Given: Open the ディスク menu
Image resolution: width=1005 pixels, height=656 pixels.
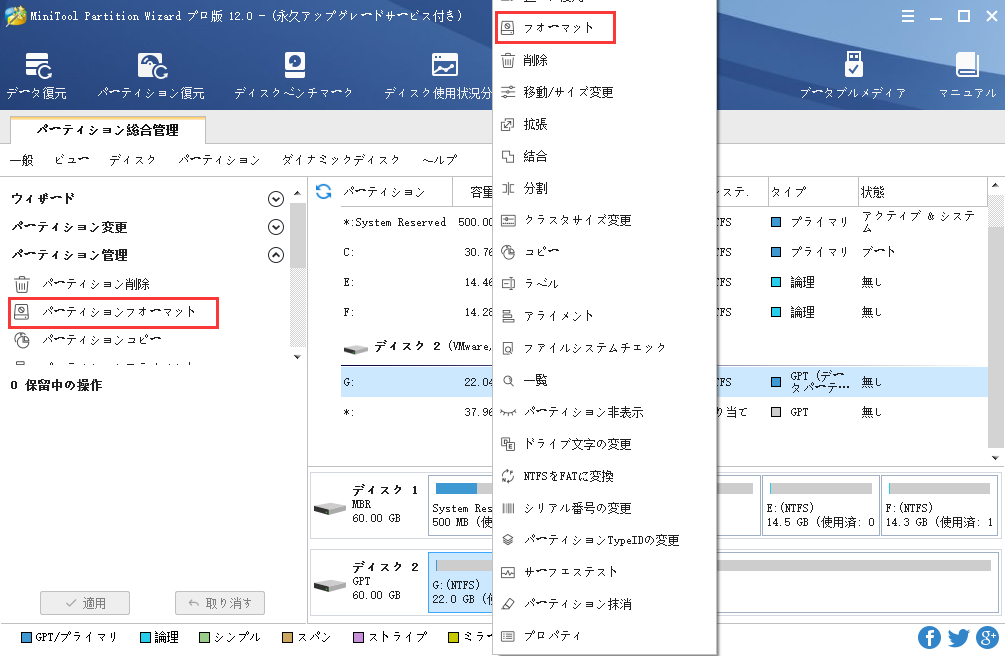Looking at the screenshot, I should click(x=131, y=159).
